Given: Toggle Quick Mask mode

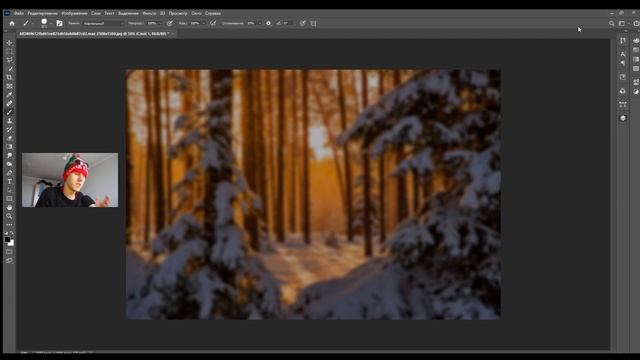Looking at the screenshot, I should [x=9, y=252].
